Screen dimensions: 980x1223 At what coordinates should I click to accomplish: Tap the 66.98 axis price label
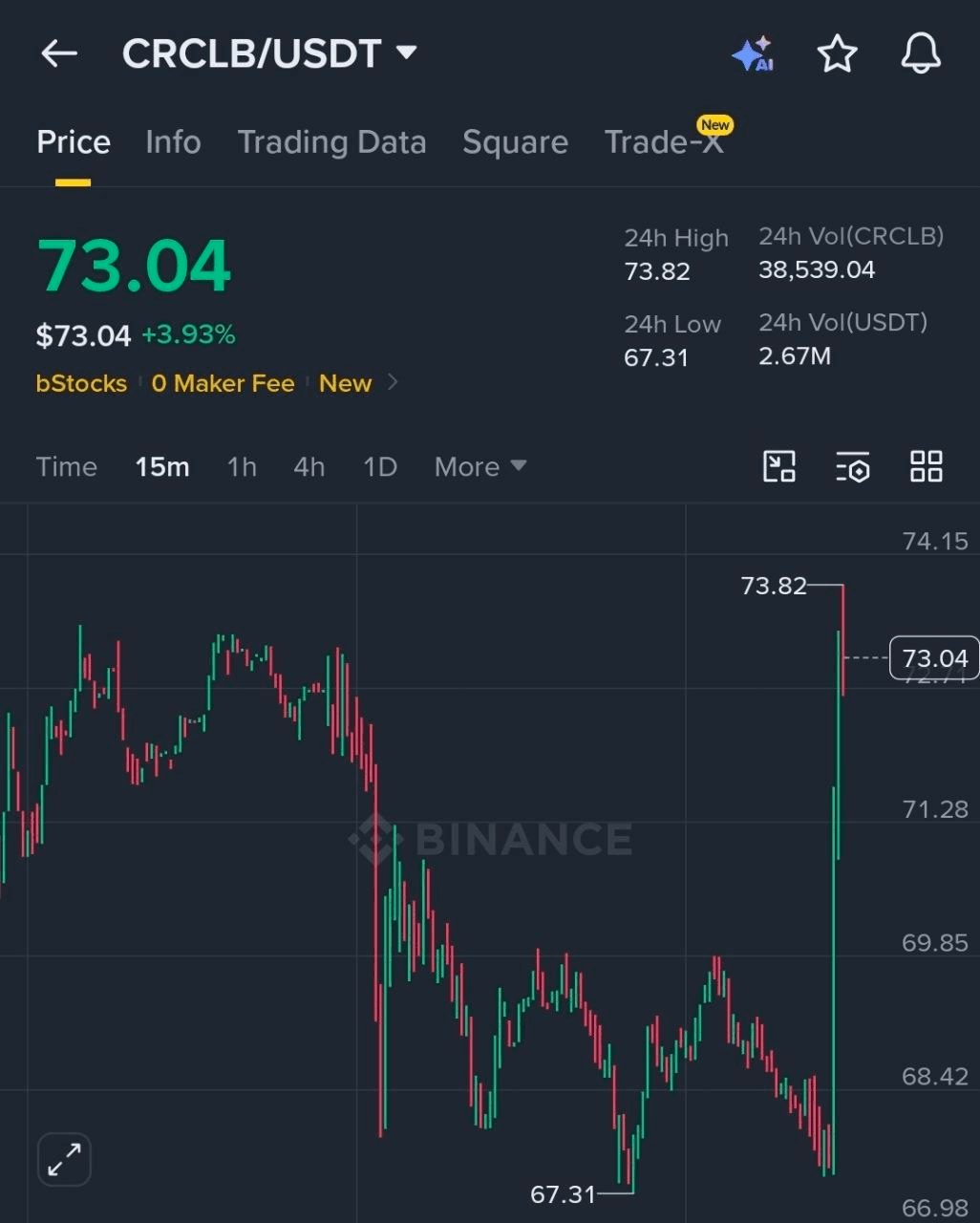(935, 1208)
